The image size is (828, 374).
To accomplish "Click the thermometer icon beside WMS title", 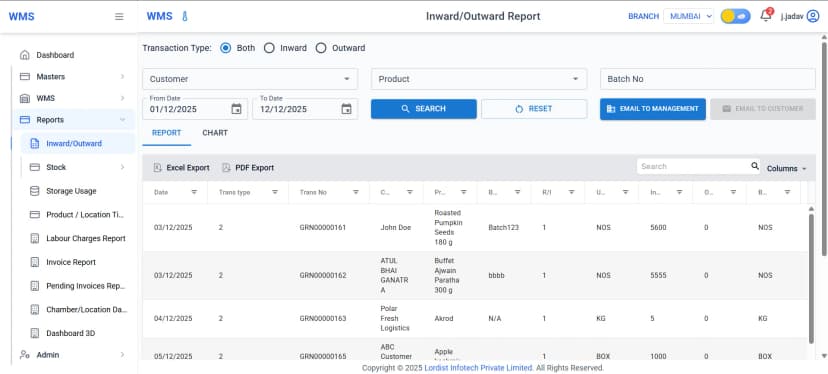I will (x=184, y=16).
